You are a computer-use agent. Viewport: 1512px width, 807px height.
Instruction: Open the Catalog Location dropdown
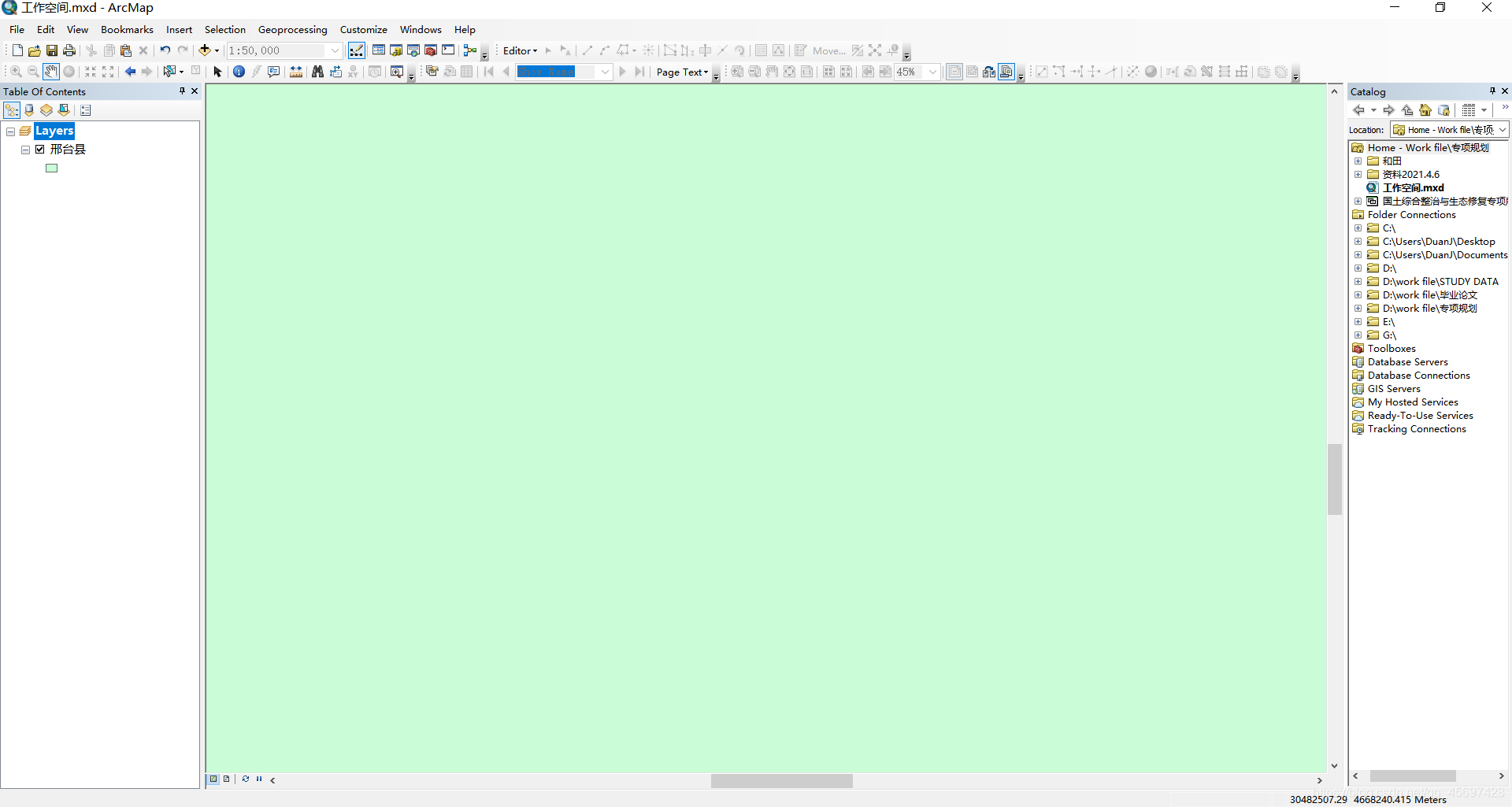click(x=1502, y=130)
